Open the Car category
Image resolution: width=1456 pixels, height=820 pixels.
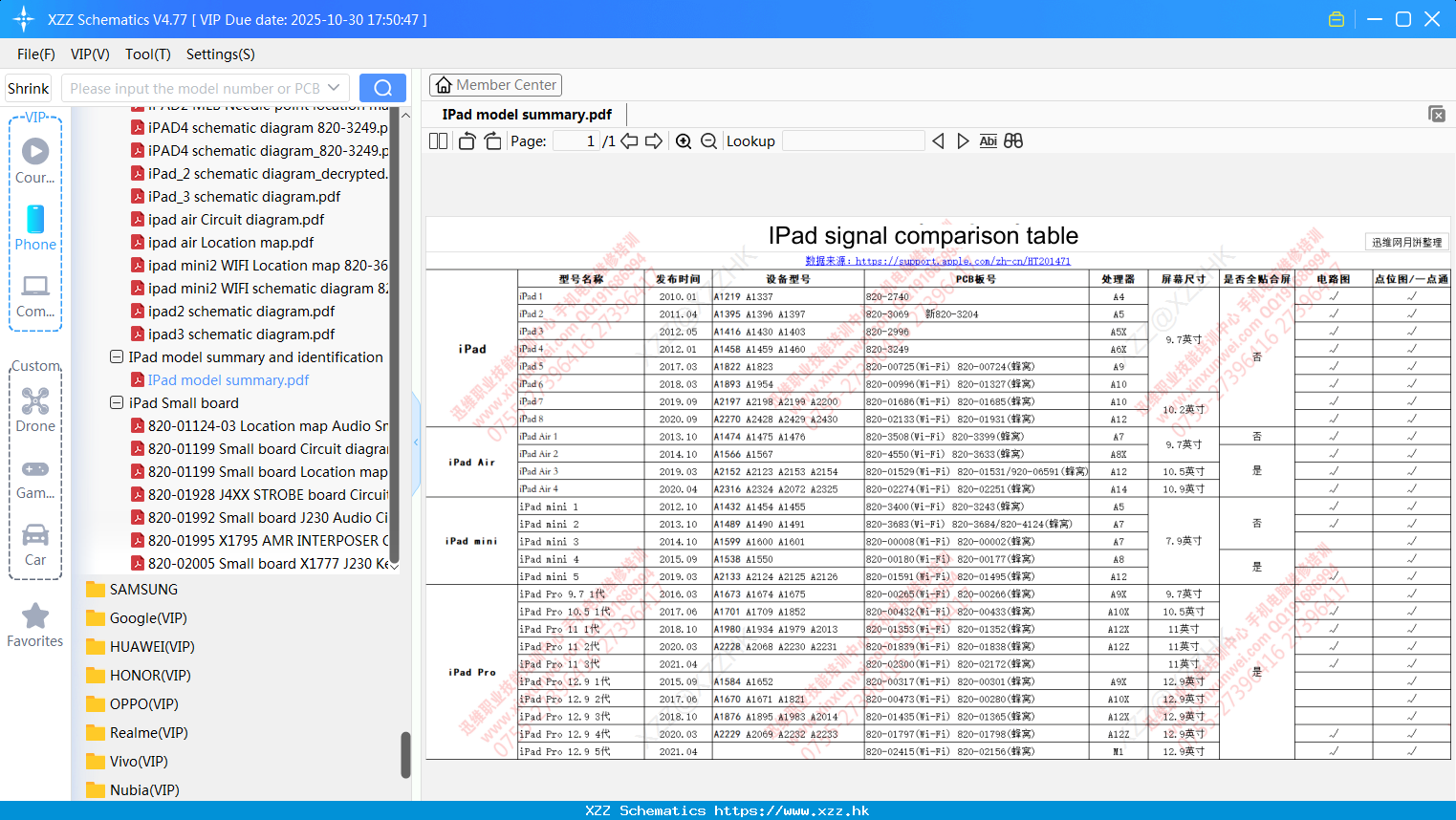[35, 545]
